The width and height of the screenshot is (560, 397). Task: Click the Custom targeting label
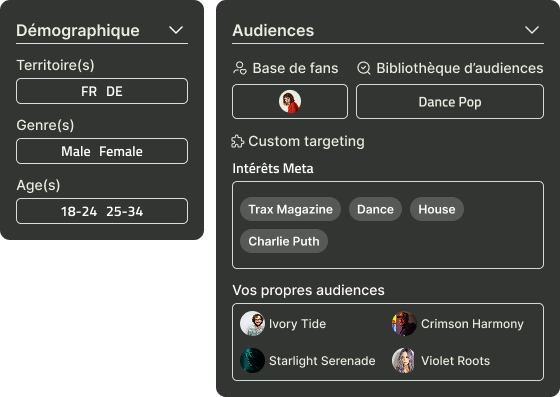306,141
